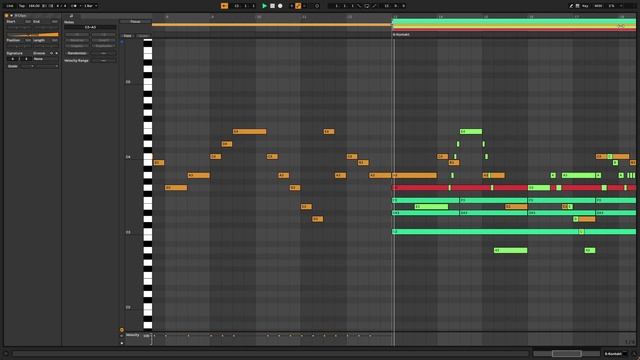The width and height of the screenshot is (640, 360).
Task: Toggle the clip Scale button
Action: coord(13,66)
